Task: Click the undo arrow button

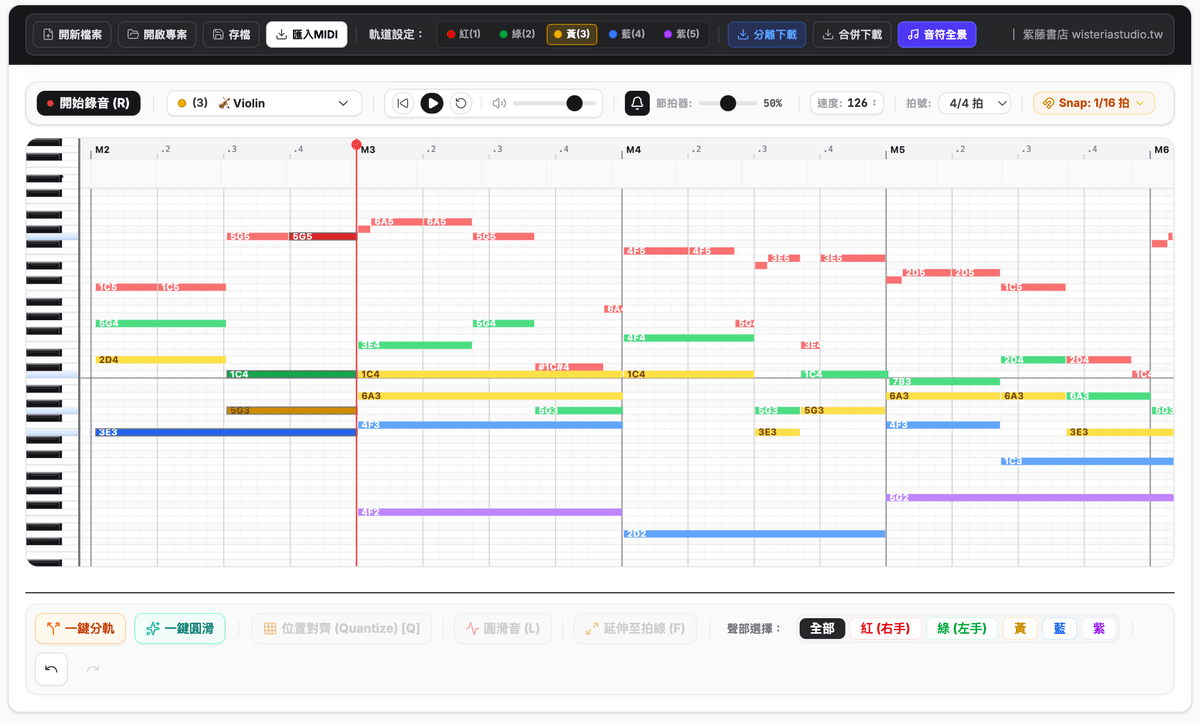Action: click(x=51, y=669)
